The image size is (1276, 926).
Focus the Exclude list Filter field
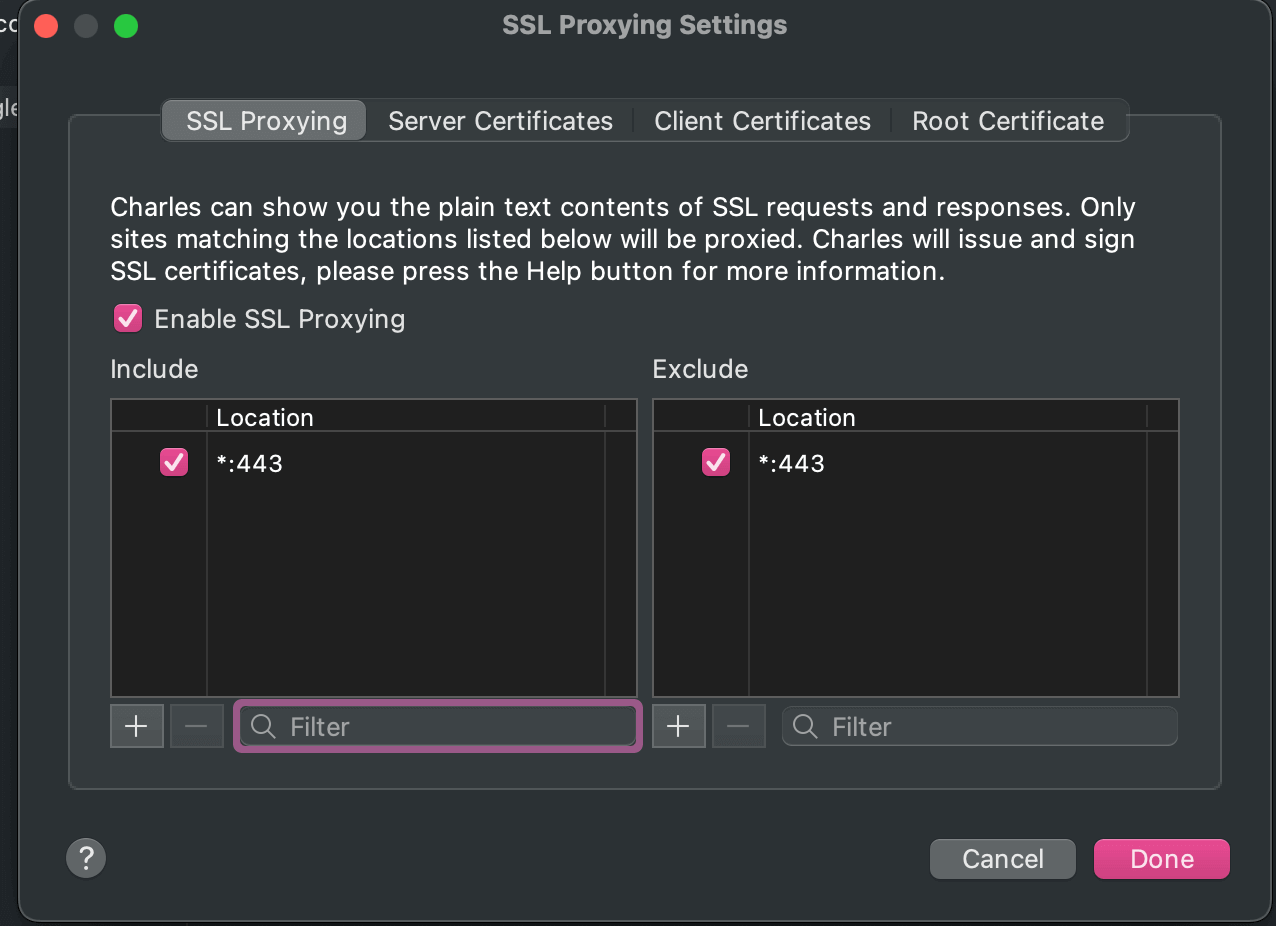point(980,727)
